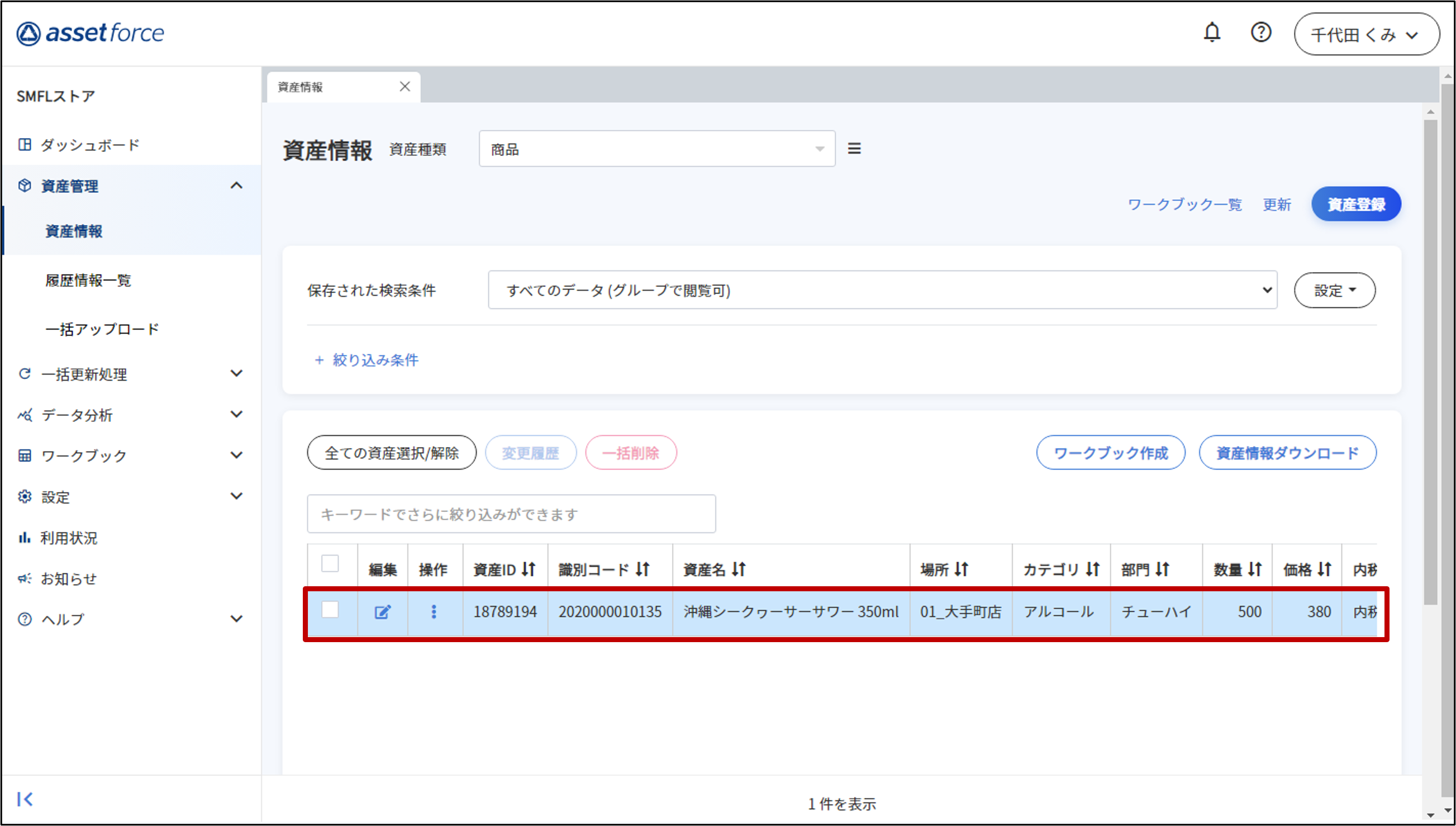Select the ダッシュボード icon in the sidebar
This screenshot has width=1456, height=826.
point(25,144)
